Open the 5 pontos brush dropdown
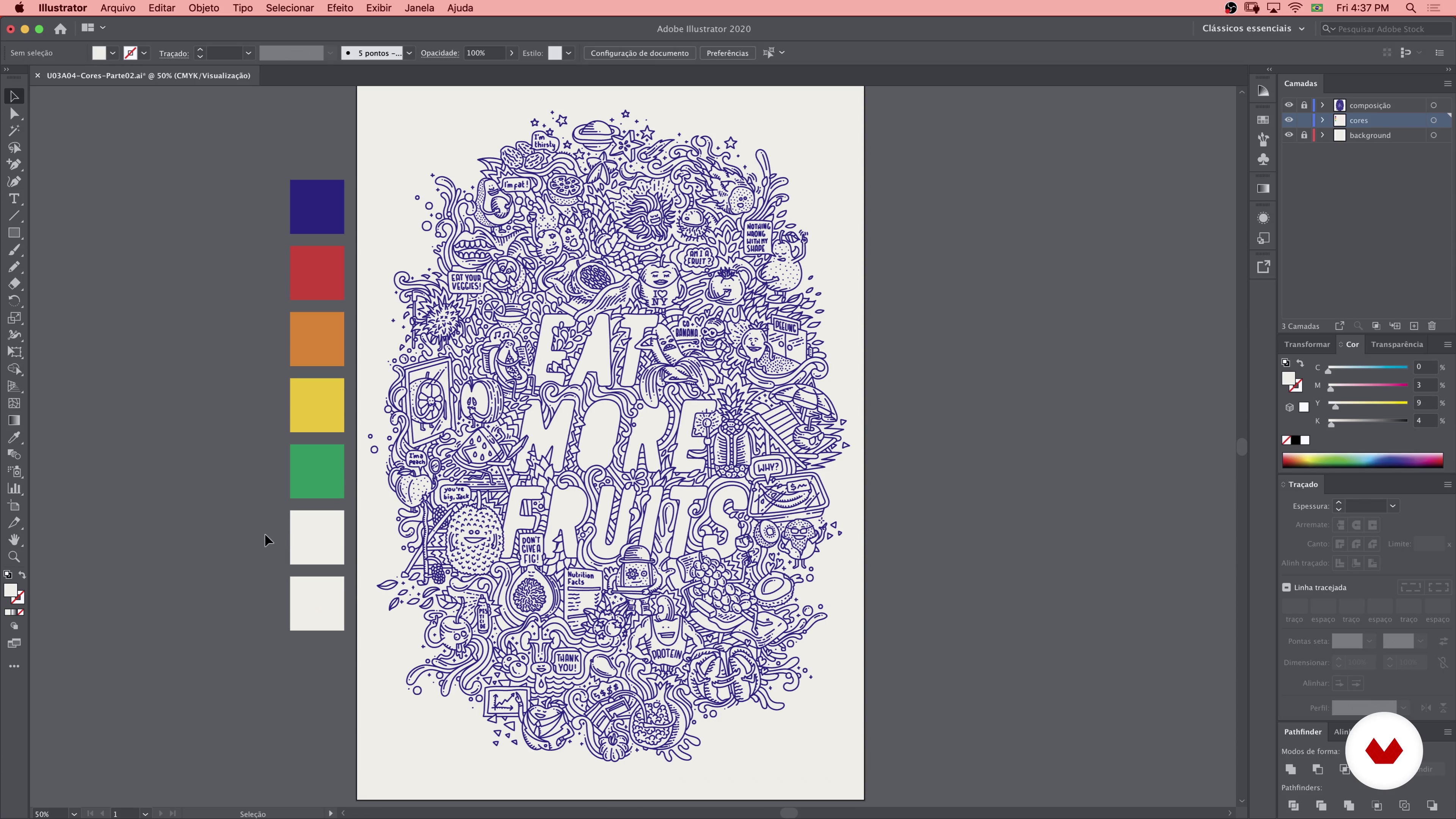 point(409,53)
